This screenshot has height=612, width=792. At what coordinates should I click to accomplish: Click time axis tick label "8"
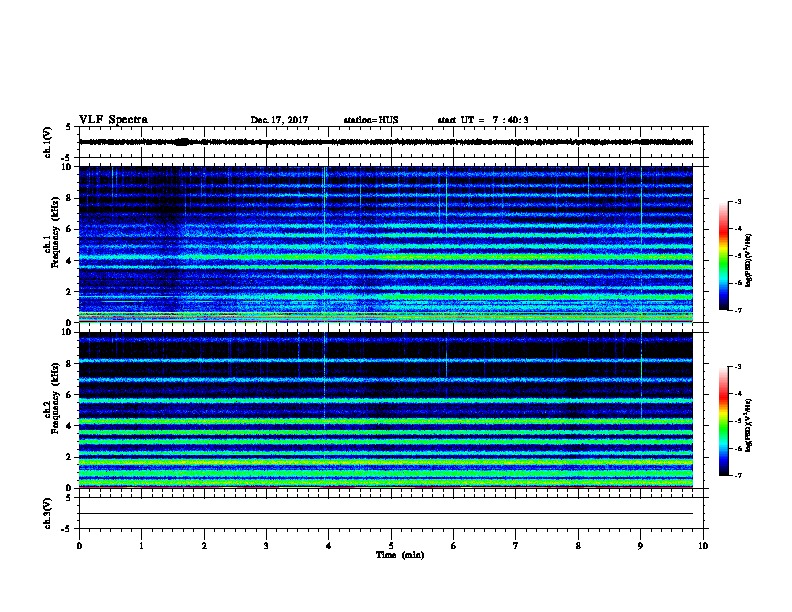click(x=578, y=546)
